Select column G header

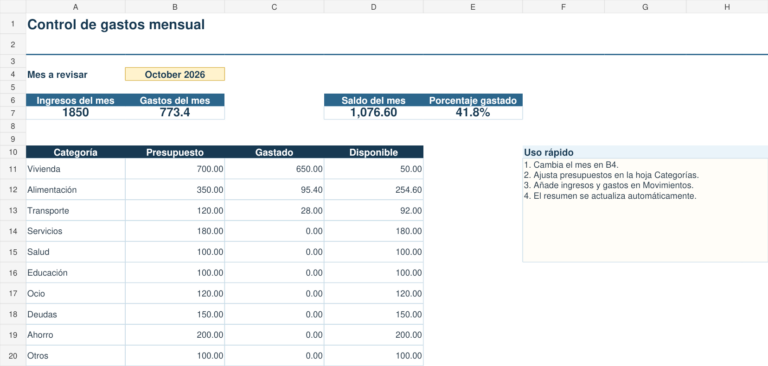tap(645, 6)
